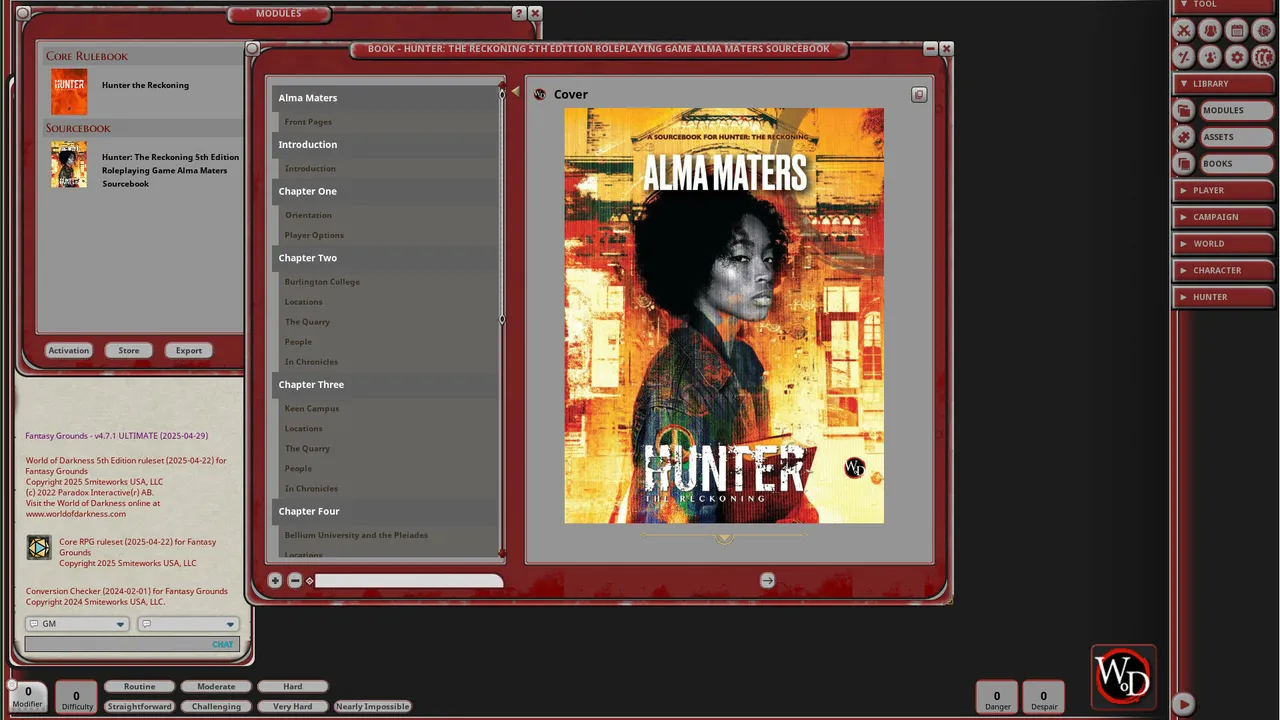Screen dimensions: 1280x720
Task: Click the round play arrow button at bottom right
Action: (1183, 704)
